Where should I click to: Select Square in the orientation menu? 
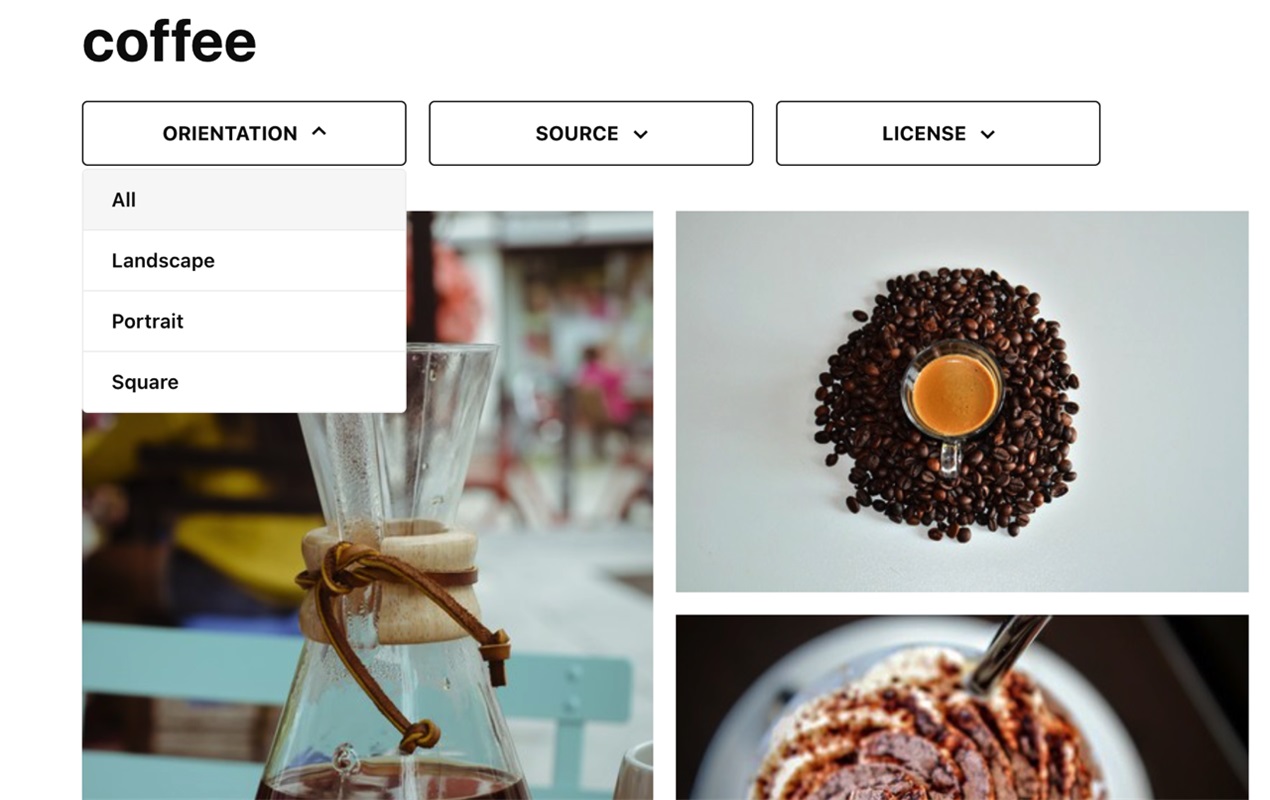244,382
